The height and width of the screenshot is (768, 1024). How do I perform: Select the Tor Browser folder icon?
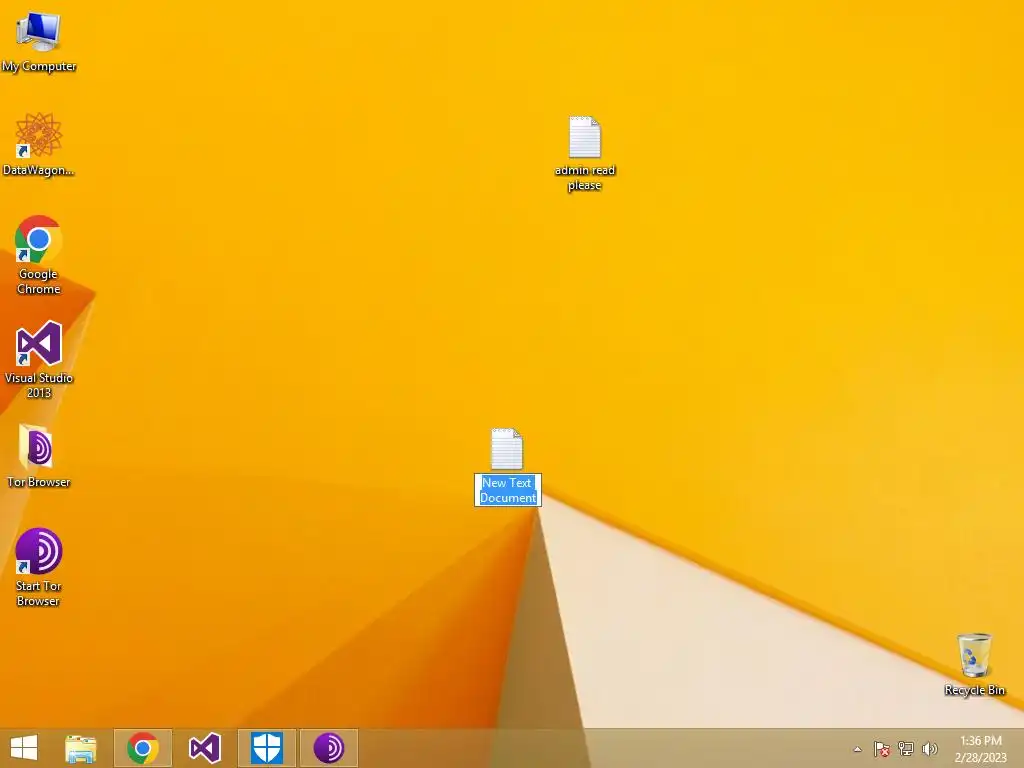tap(36, 447)
